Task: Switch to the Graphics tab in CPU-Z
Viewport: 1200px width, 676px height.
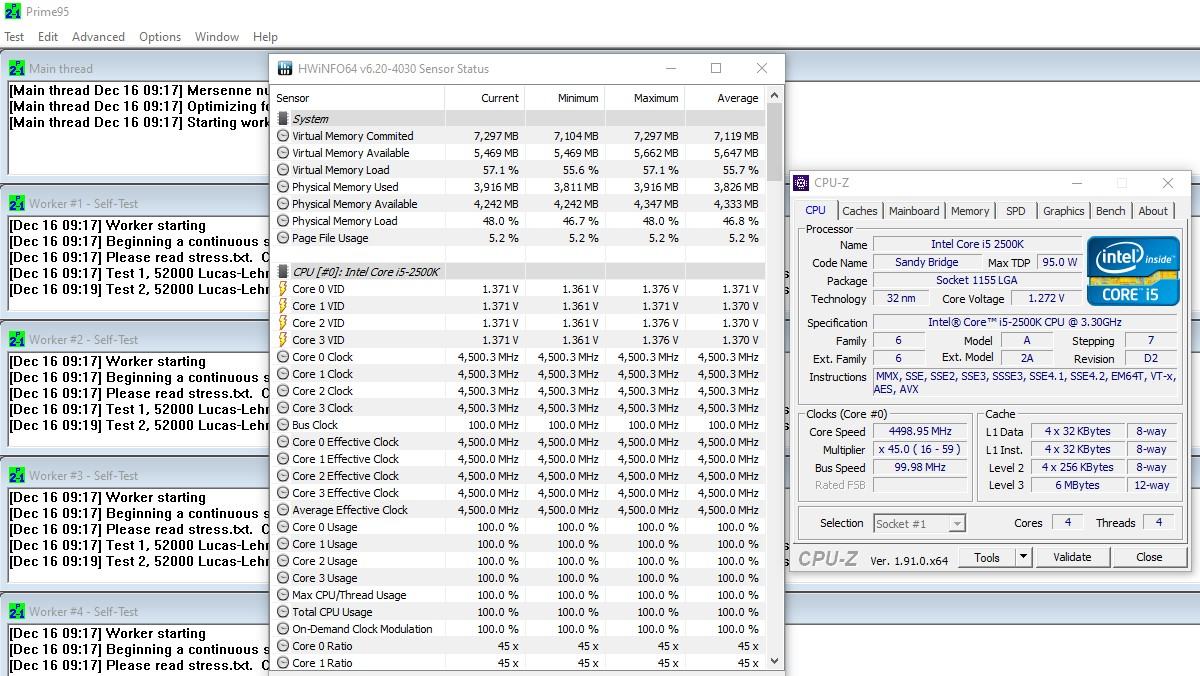Action: [x=1063, y=211]
